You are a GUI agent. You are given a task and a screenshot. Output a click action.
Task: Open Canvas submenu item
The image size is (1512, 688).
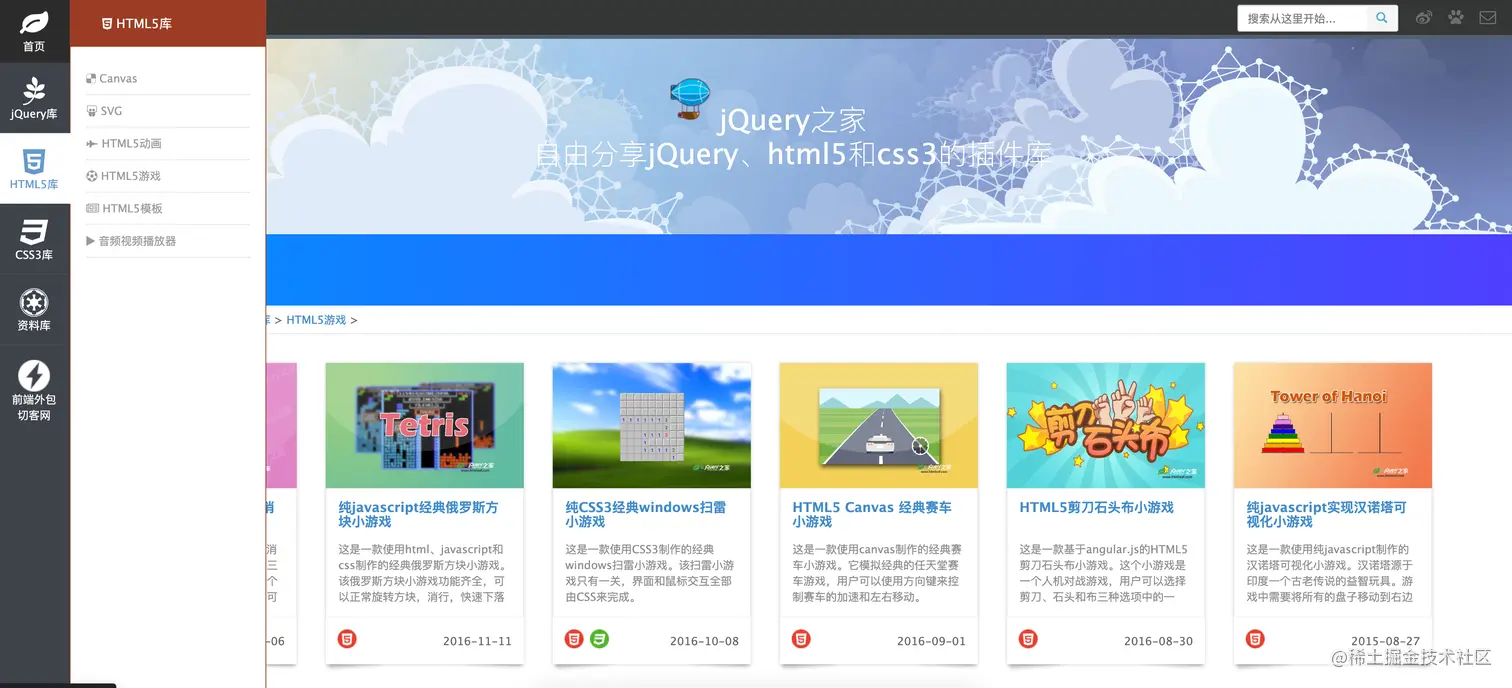[x=168, y=78]
